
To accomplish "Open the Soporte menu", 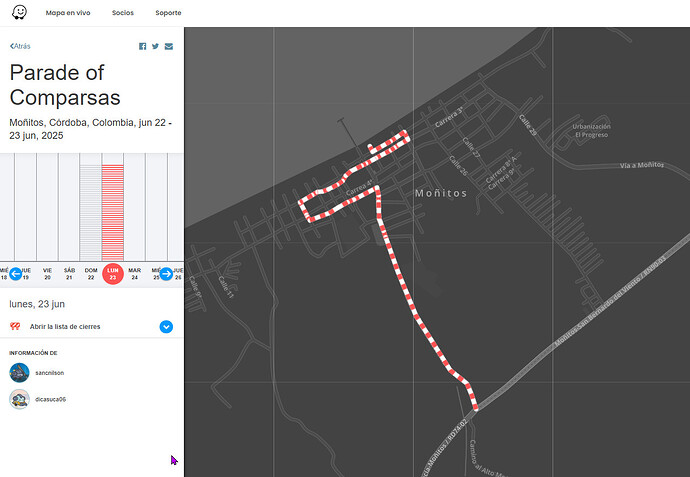I will 168,13.
